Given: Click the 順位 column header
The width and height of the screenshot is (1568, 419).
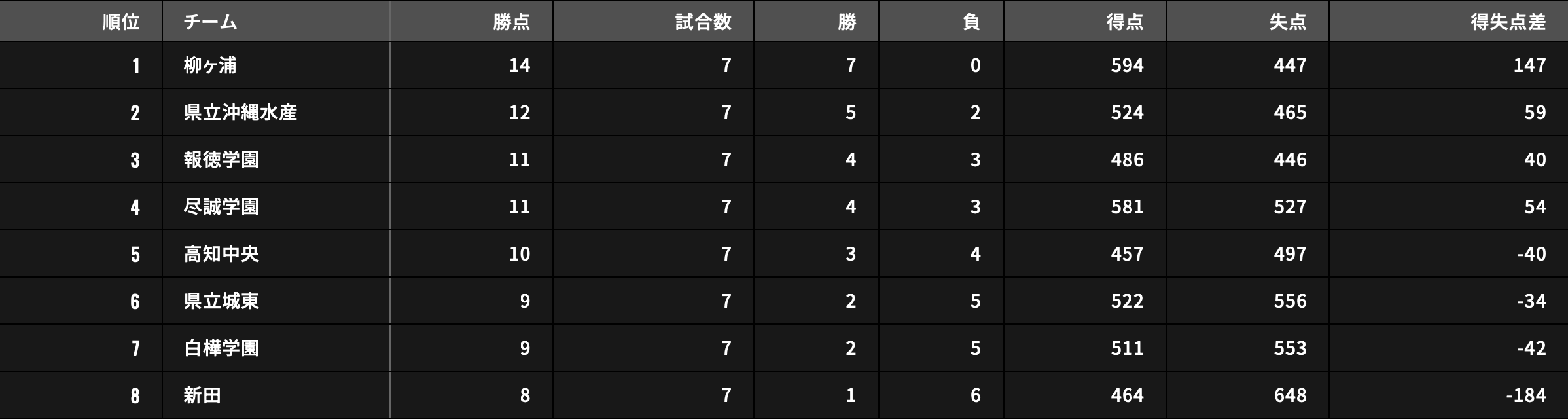Looking at the screenshot, I should pos(121,22).
